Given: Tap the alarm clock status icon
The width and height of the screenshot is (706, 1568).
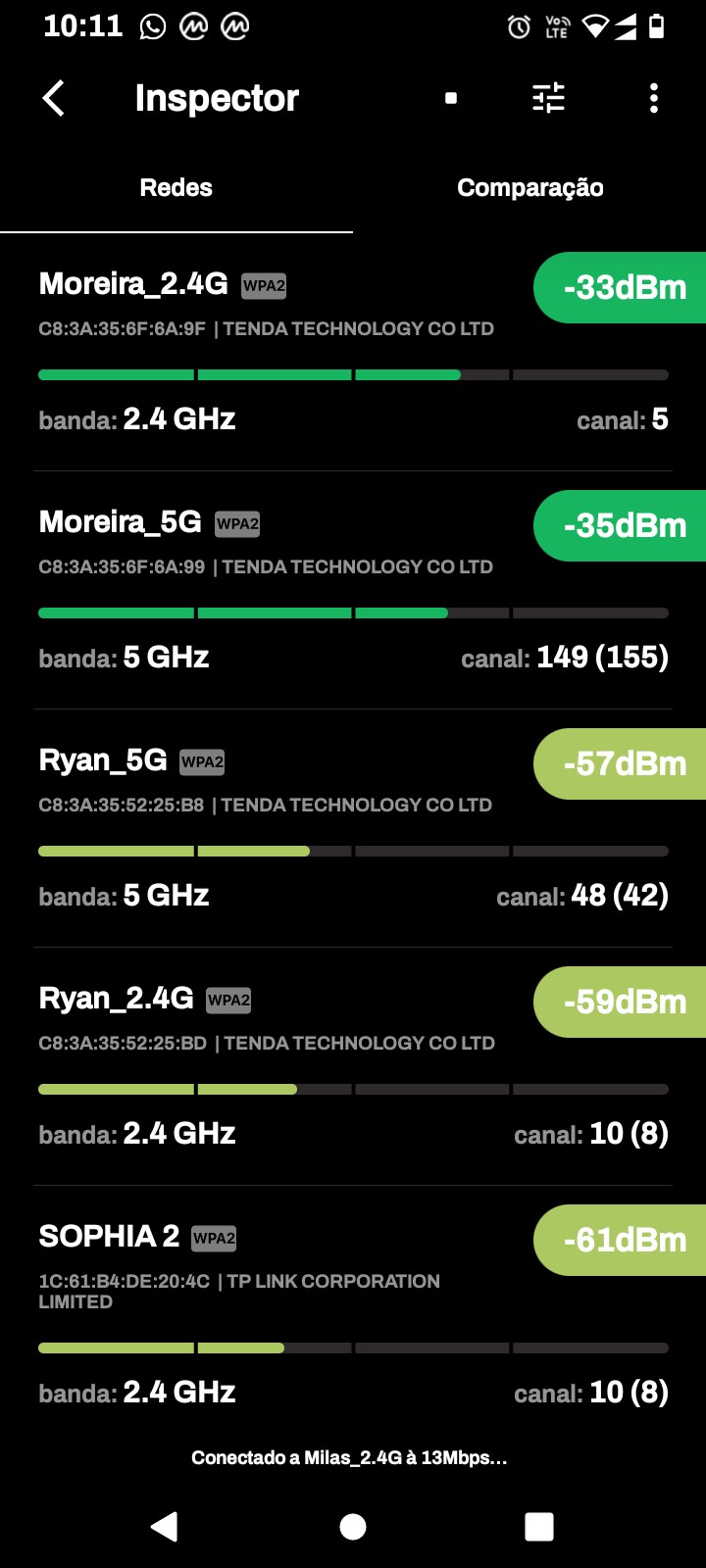Looking at the screenshot, I should (x=519, y=26).
